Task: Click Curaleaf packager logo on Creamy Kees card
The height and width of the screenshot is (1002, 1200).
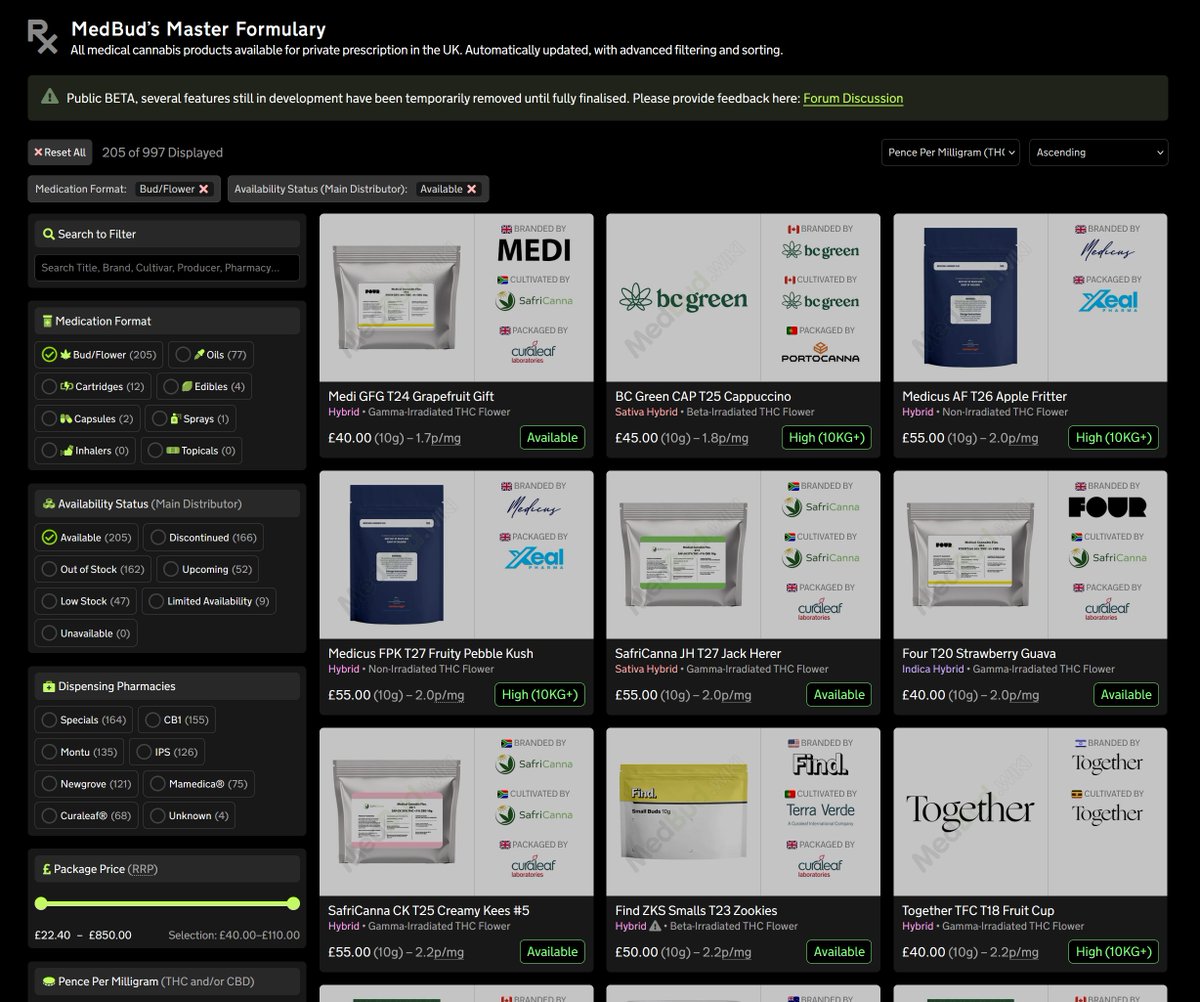Action: pos(534,867)
